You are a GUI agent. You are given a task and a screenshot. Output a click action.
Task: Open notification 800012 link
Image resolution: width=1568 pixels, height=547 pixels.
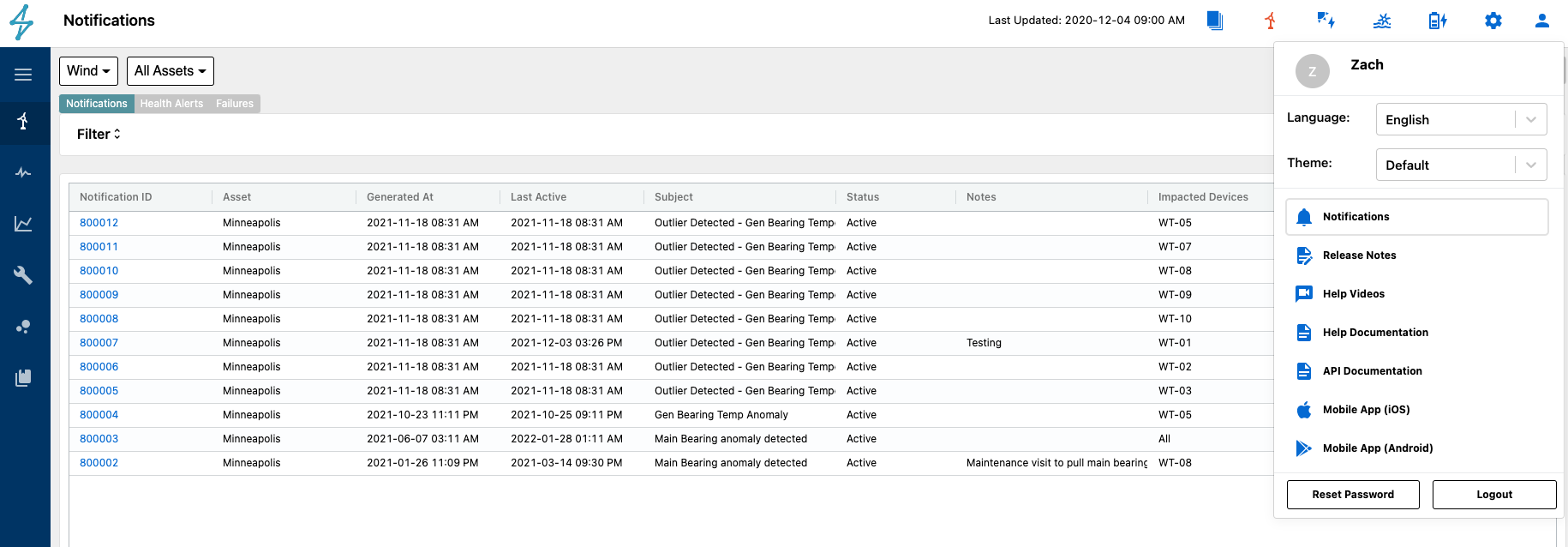[x=99, y=223]
